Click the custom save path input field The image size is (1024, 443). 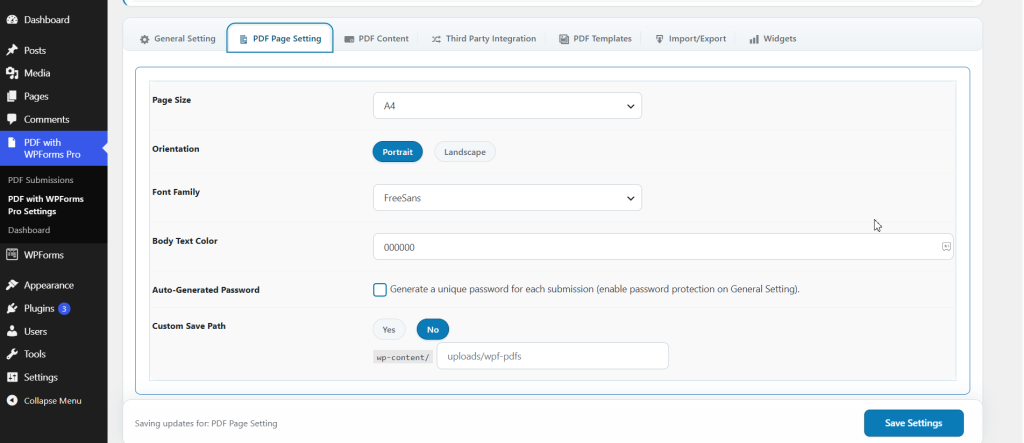tap(552, 356)
